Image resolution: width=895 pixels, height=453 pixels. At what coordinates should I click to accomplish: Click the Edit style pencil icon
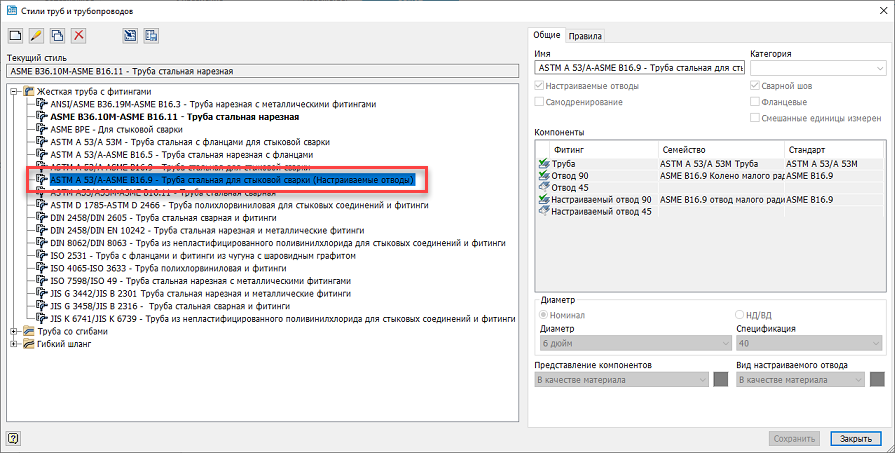pyautogui.click(x=36, y=36)
